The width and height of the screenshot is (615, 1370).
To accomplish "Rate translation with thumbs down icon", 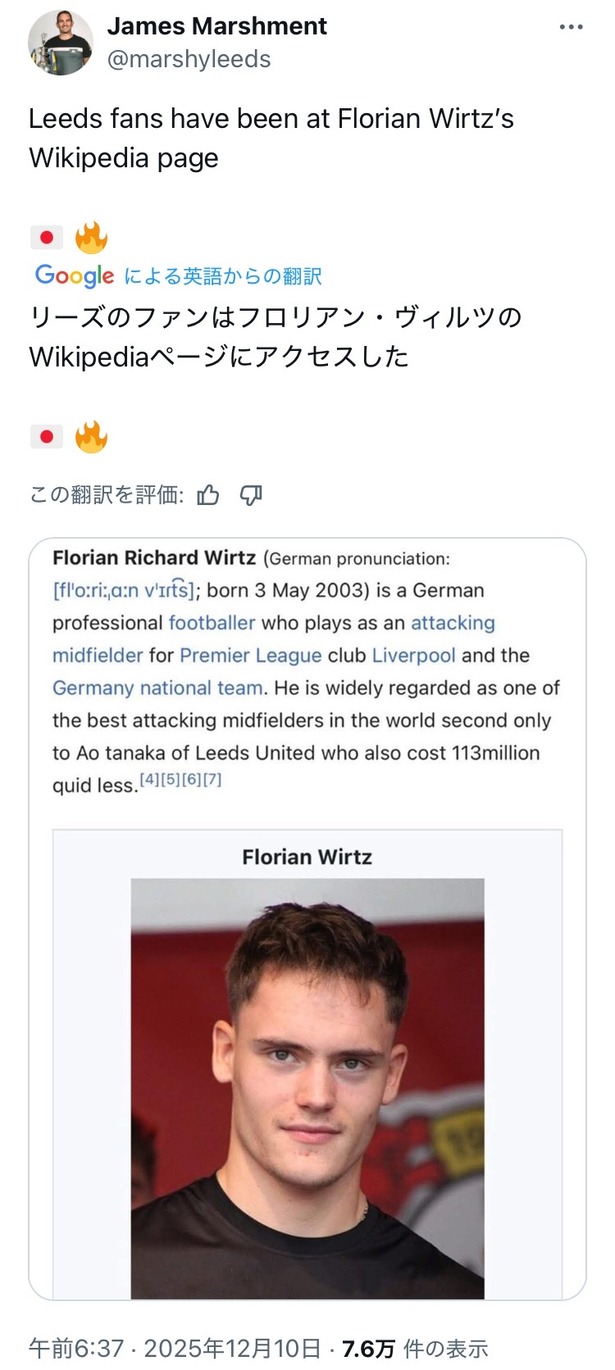I will point(251,494).
